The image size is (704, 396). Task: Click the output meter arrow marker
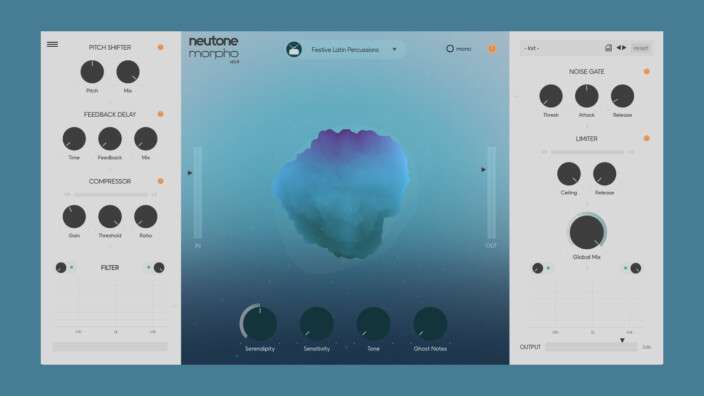484,170
